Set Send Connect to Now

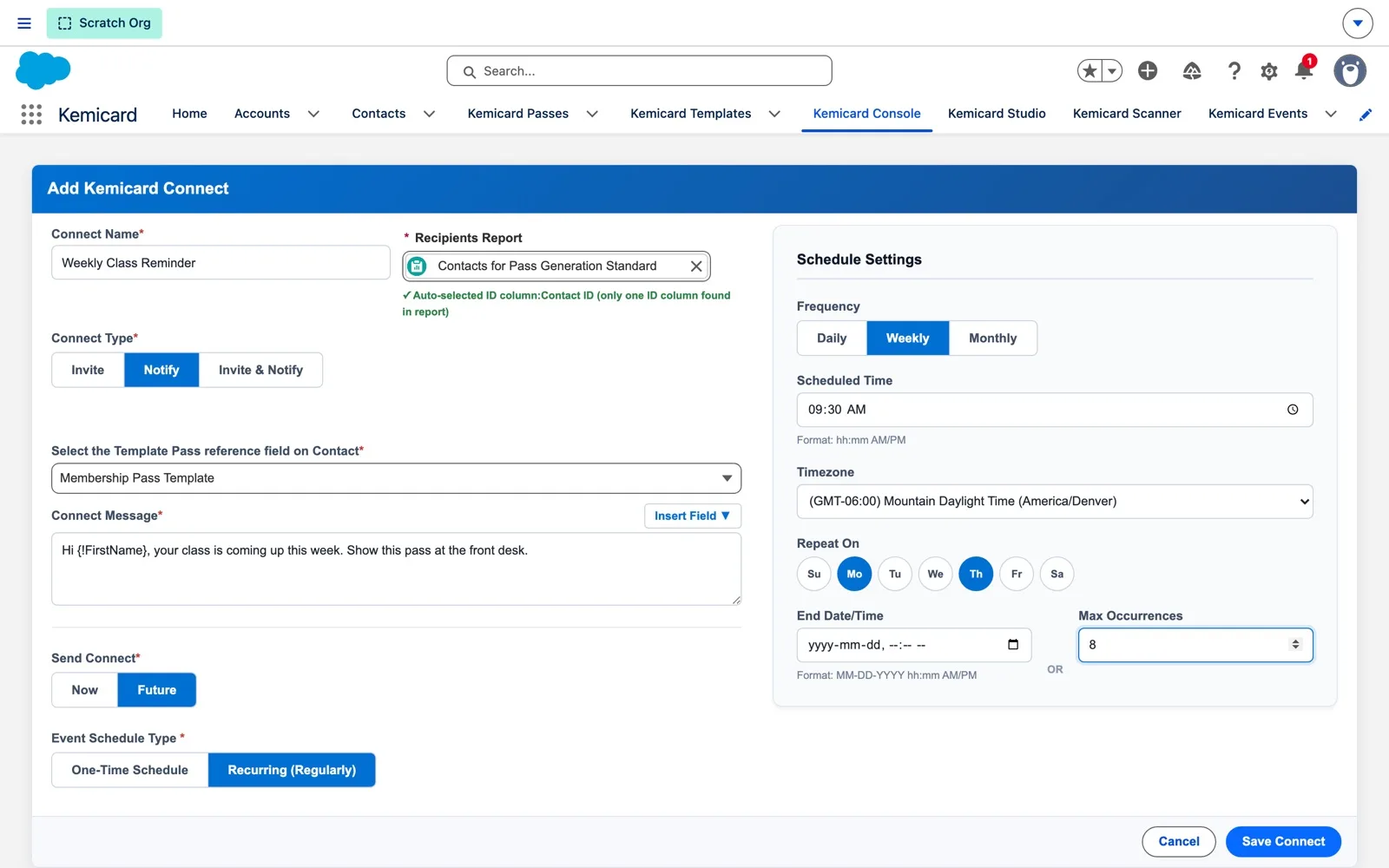pos(85,690)
